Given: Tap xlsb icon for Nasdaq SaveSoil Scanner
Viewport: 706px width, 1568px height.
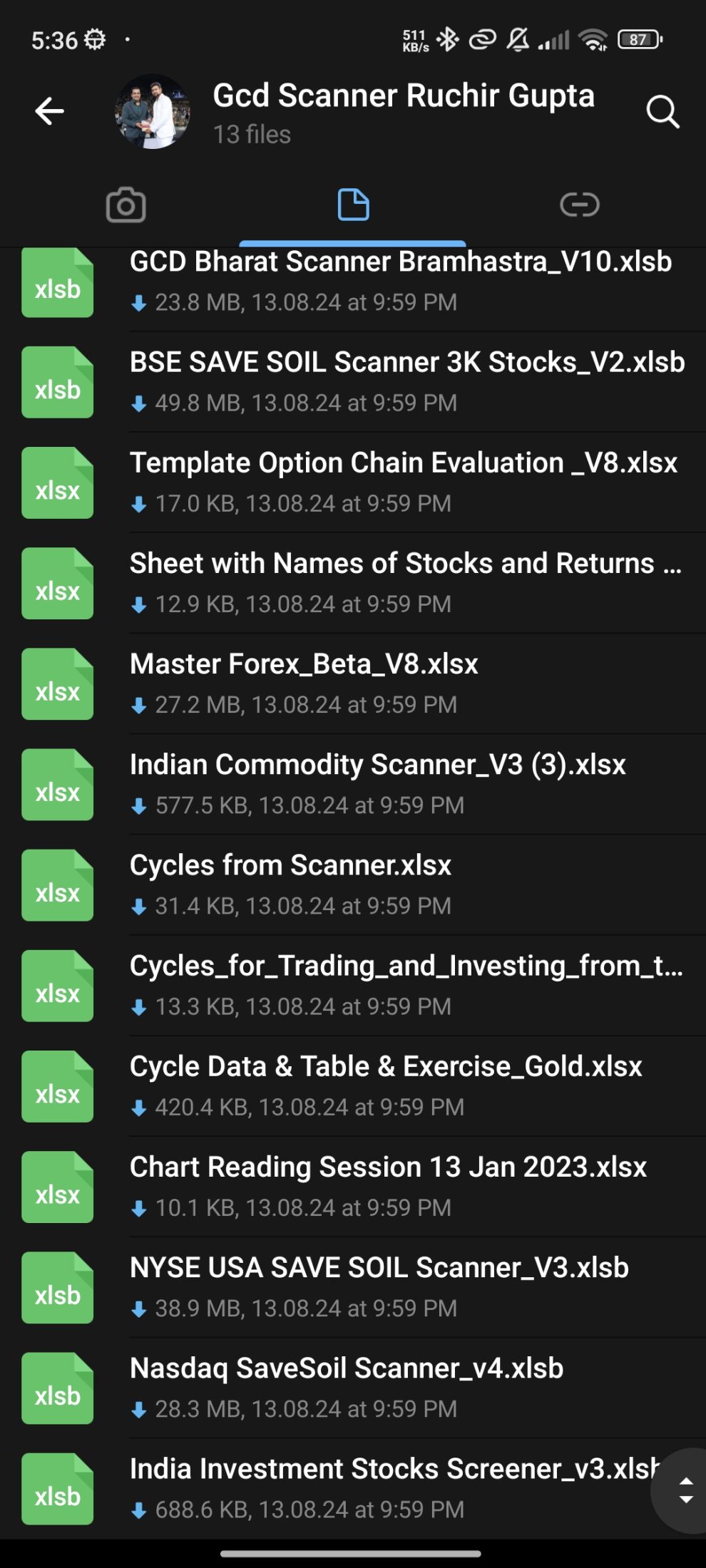Looking at the screenshot, I should coord(58,1388).
